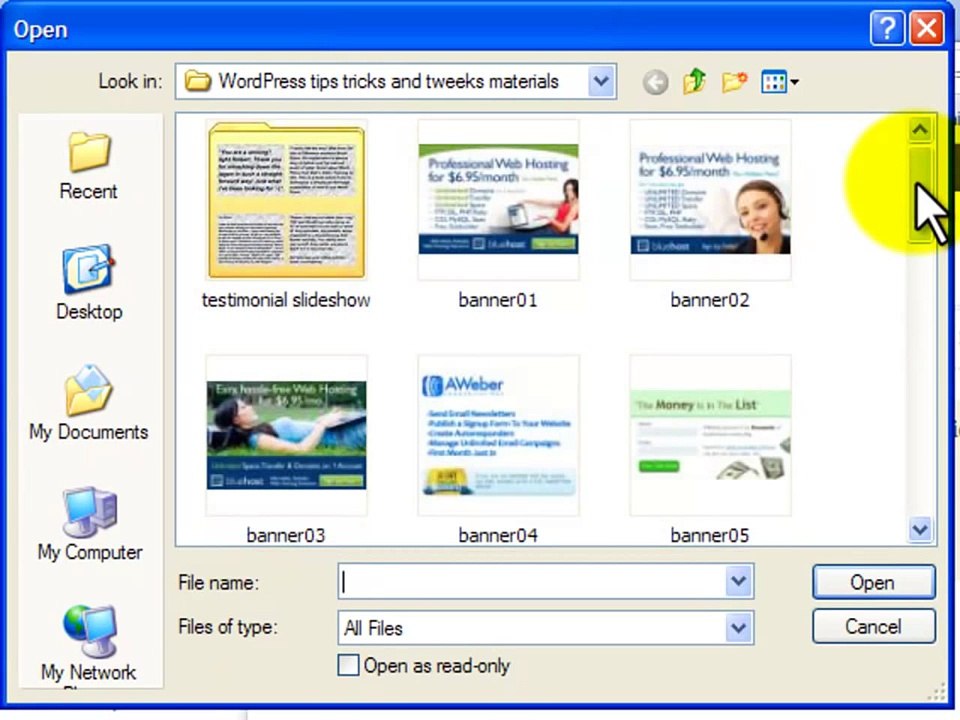
Task: Click the banner05 file name label
Action: pos(710,535)
